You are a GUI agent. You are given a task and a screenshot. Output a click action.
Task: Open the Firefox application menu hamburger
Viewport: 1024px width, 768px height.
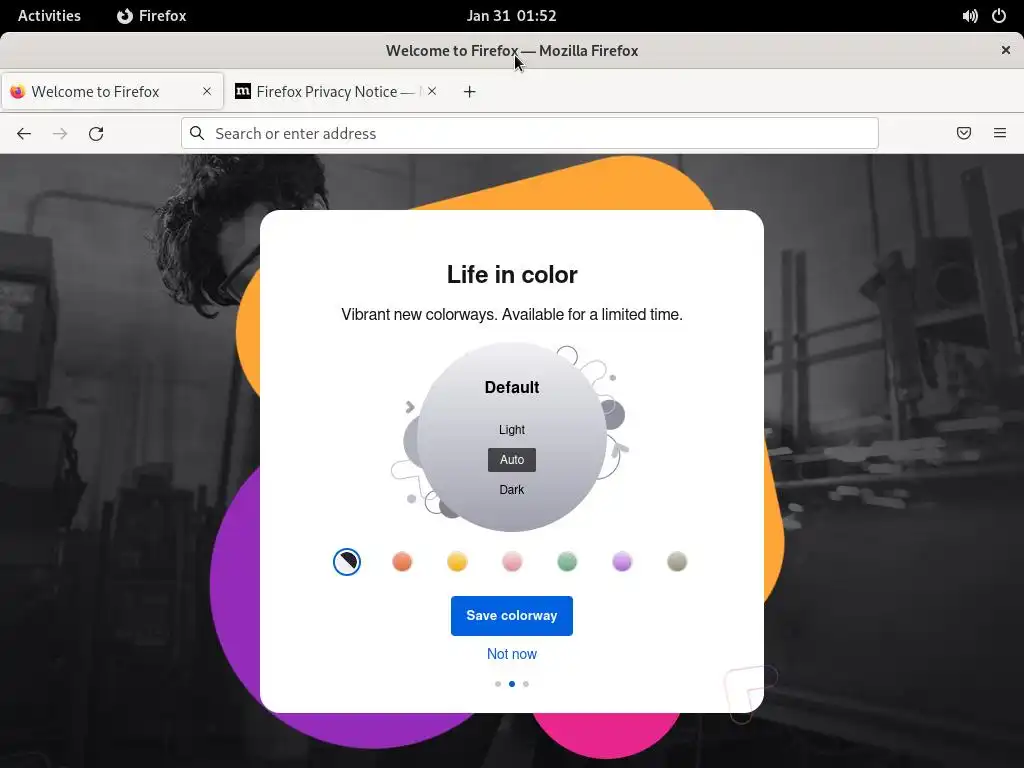click(x=1000, y=133)
